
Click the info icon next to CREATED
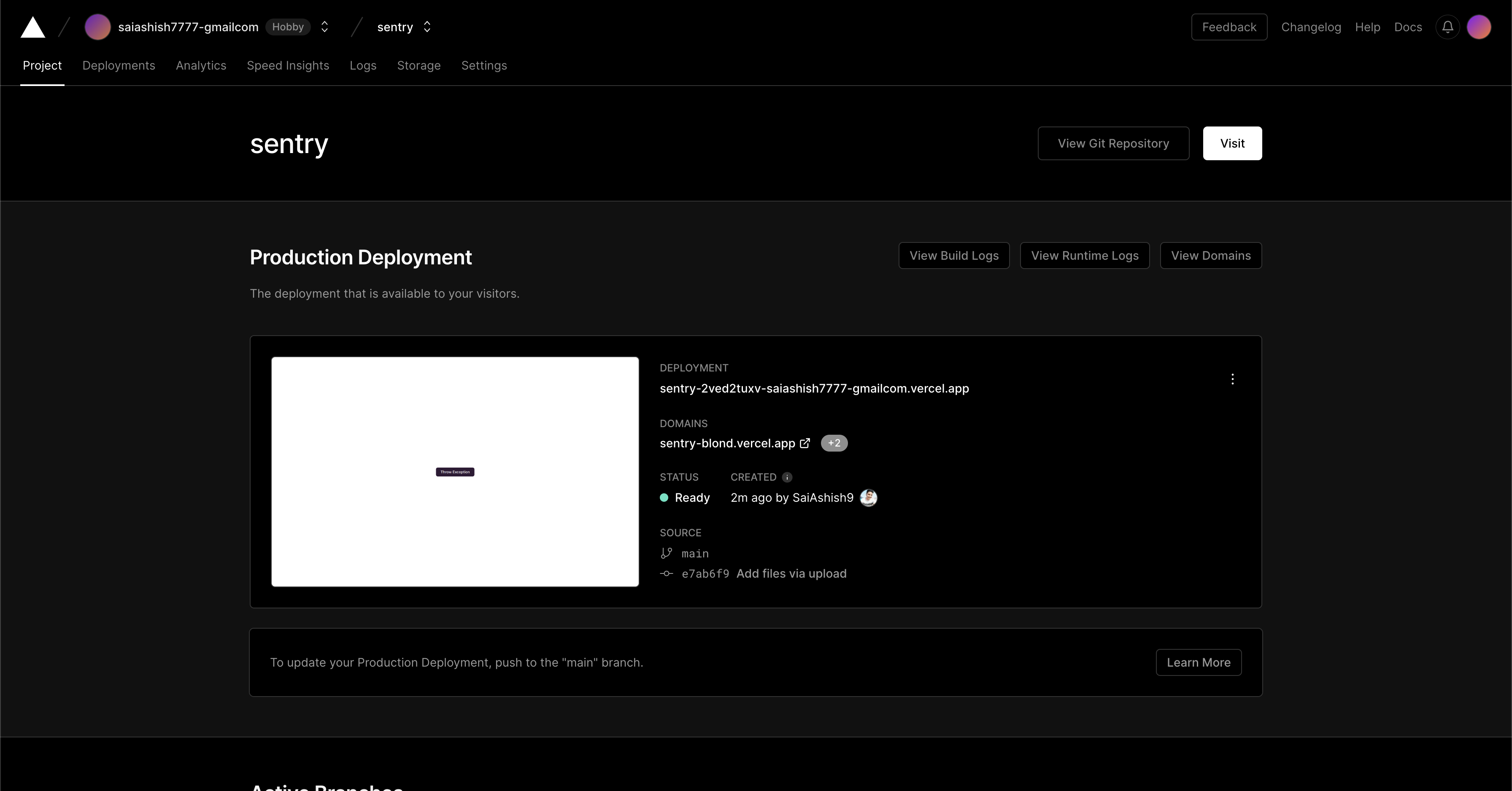tap(787, 477)
